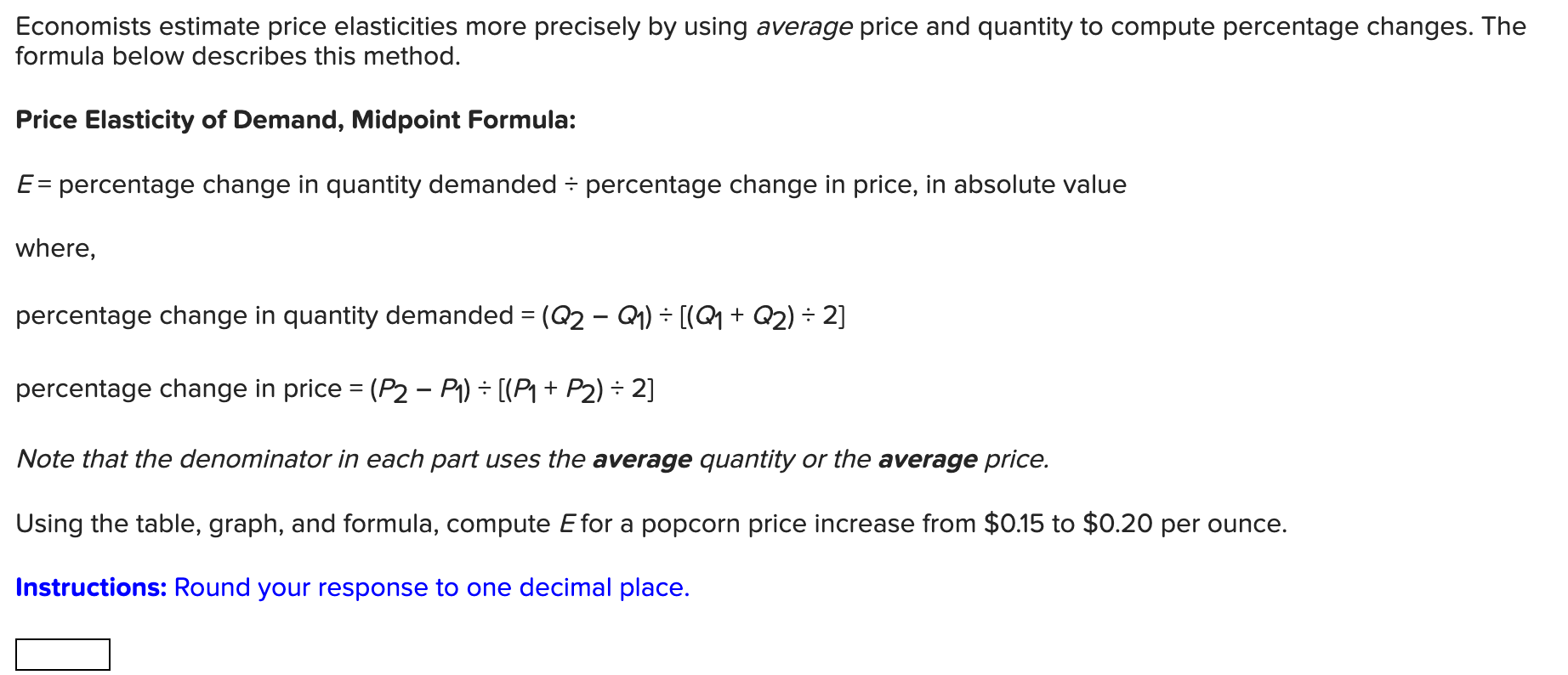Click the italic 'E' at the start of the formula line

pyautogui.click(x=24, y=184)
